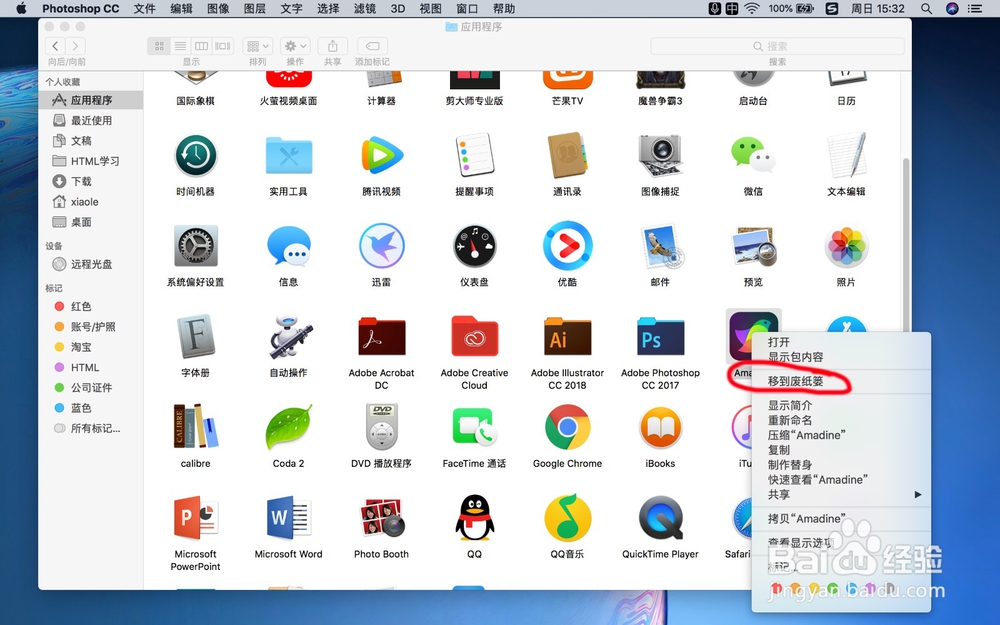1000x625 pixels.
Task: Select the QuickTime Player icon
Action: coord(660,518)
